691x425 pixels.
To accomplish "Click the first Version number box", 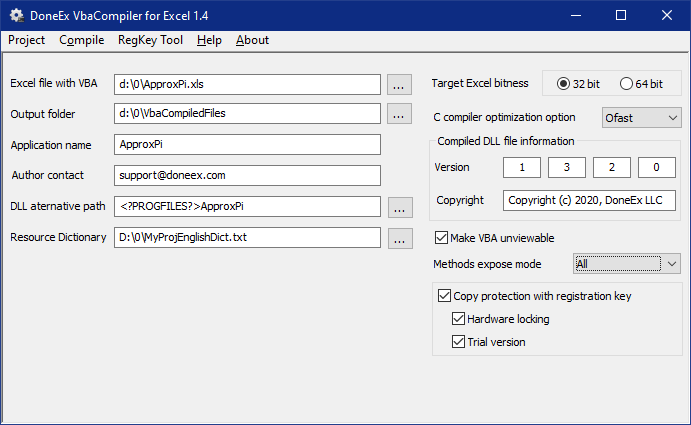I will tap(522, 168).
